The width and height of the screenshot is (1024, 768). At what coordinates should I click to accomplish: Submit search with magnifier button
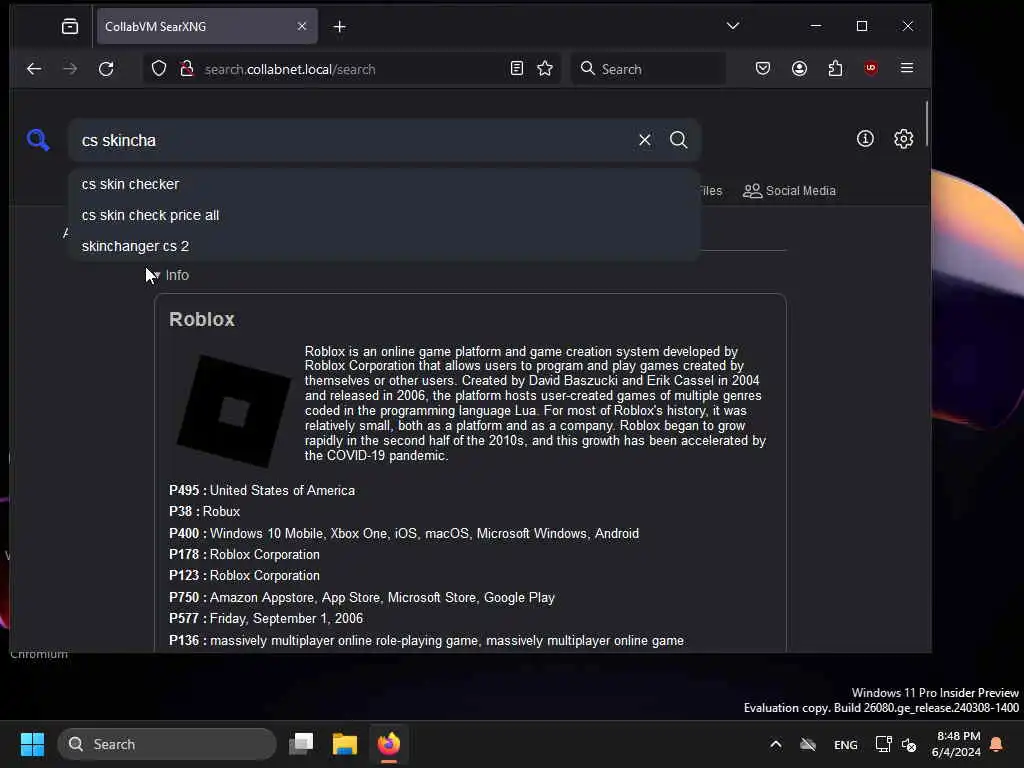679,140
